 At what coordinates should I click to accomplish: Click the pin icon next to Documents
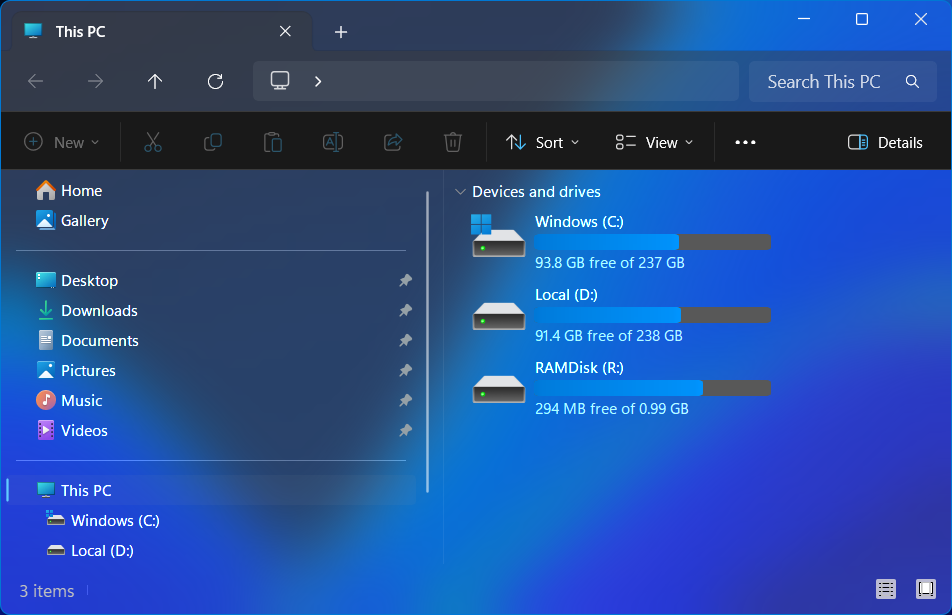click(406, 341)
